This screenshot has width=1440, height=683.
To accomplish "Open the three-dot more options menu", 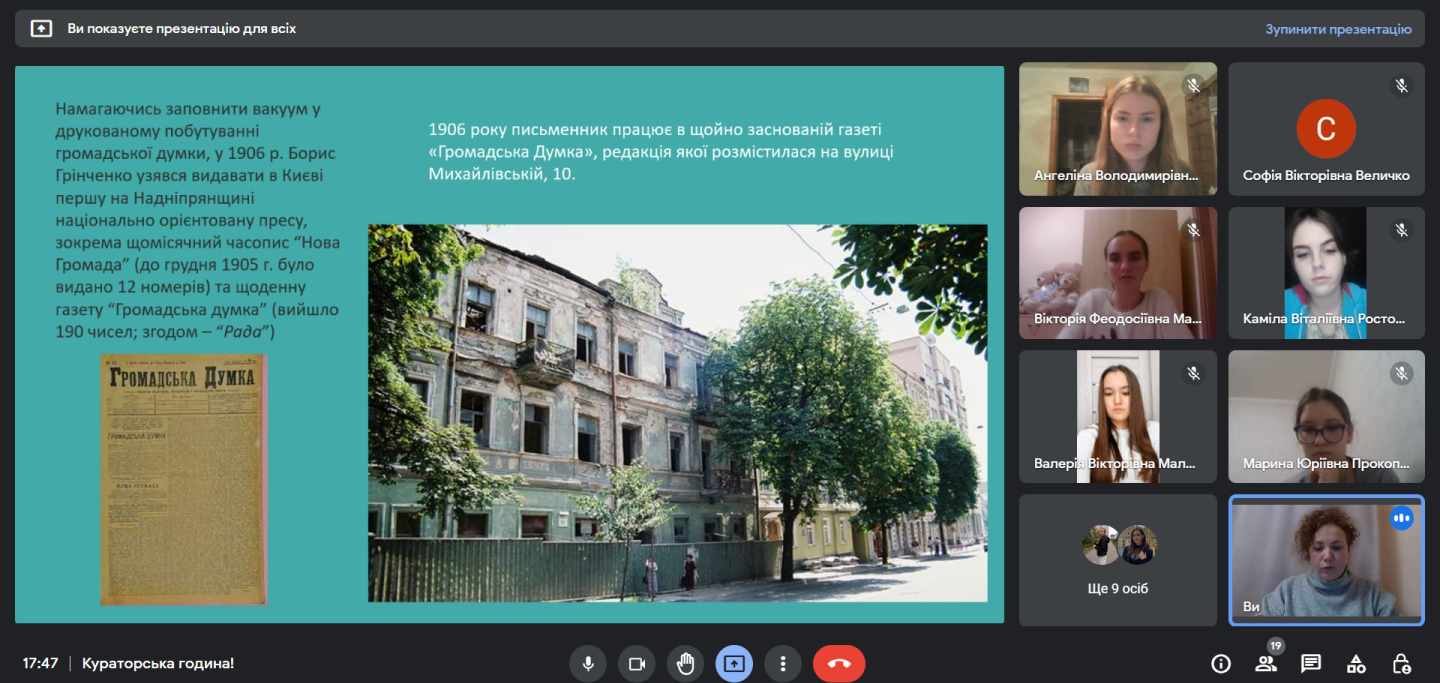I will pyautogui.click(x=783, y=663).
